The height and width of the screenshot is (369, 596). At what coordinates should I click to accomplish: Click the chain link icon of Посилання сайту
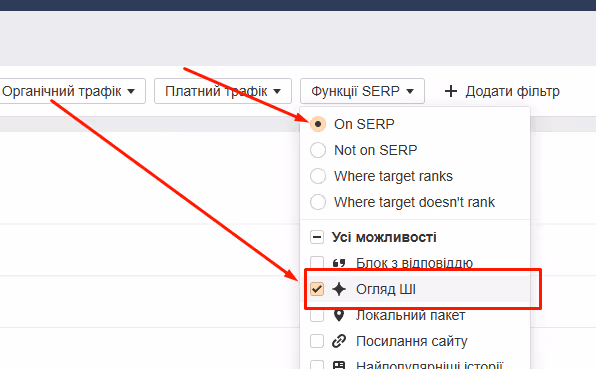(x=339, y=341)
